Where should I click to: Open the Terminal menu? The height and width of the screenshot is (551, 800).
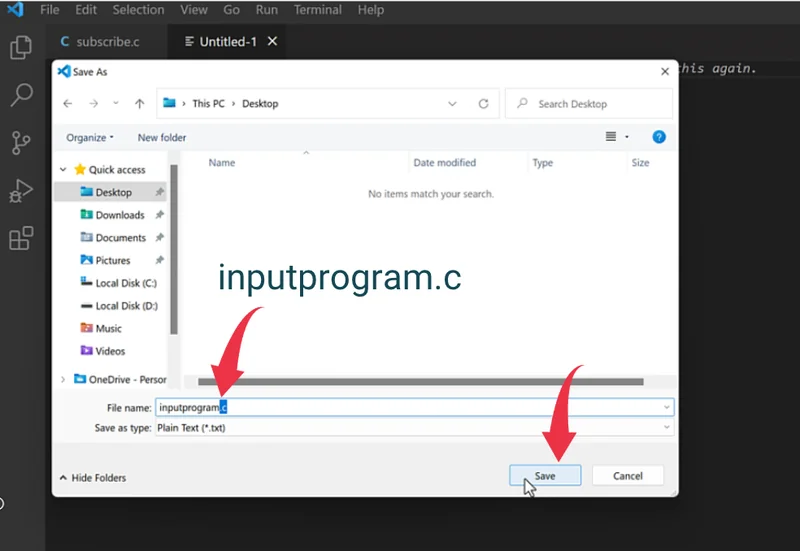[x=317, y=10]
